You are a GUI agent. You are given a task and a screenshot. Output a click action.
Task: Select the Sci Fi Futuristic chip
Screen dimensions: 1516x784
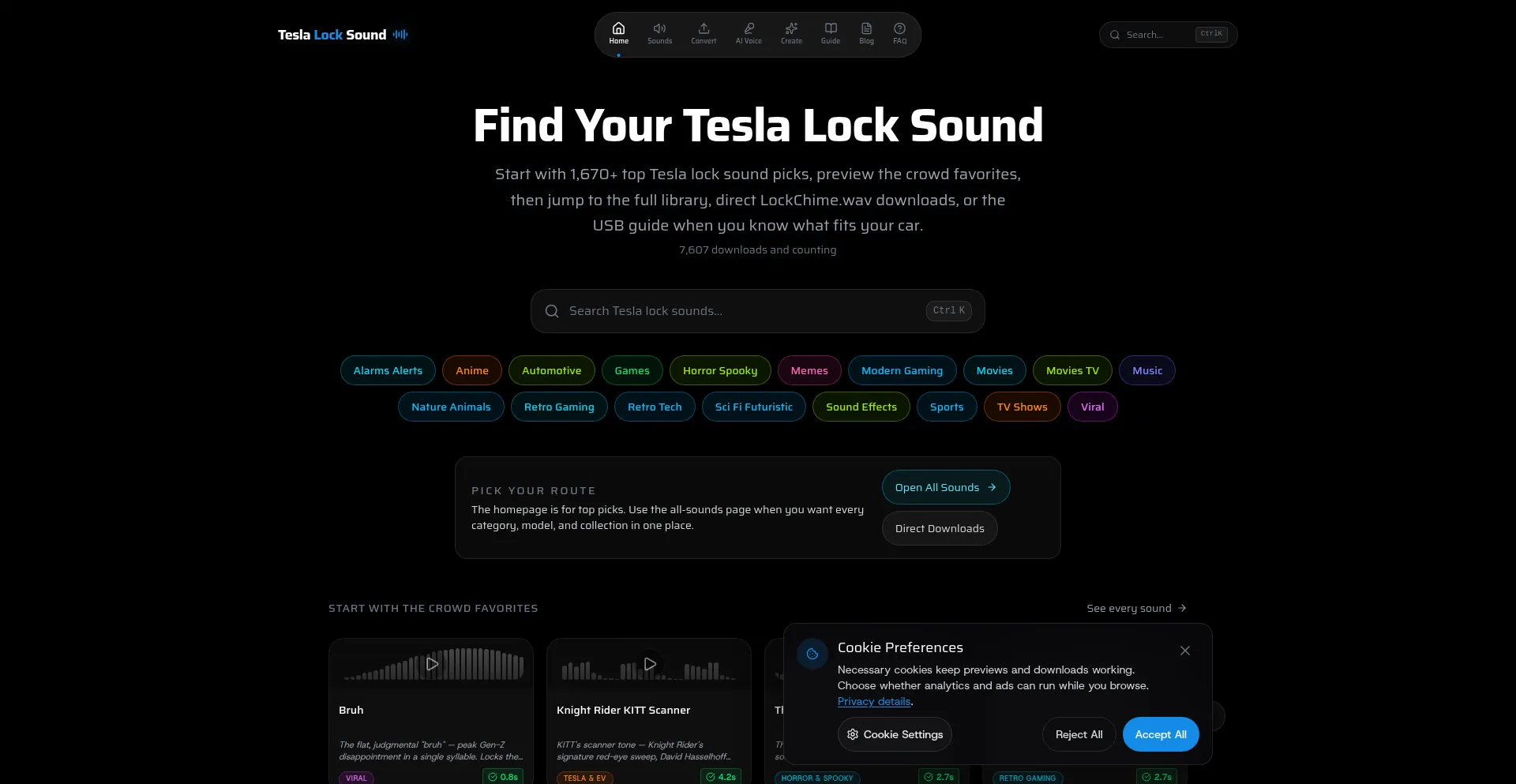754,407
